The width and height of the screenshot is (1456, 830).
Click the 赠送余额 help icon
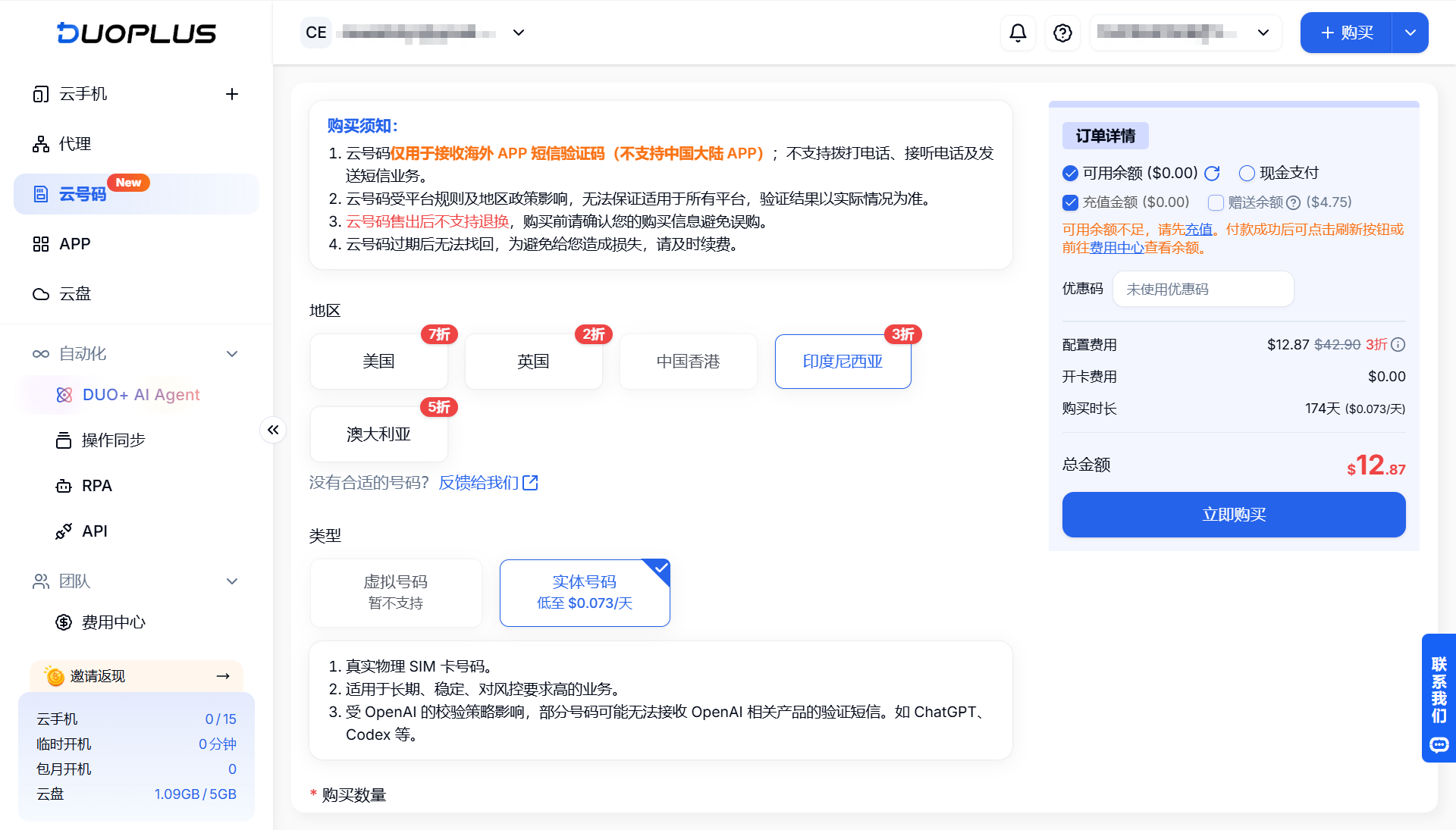(1294, 202)
